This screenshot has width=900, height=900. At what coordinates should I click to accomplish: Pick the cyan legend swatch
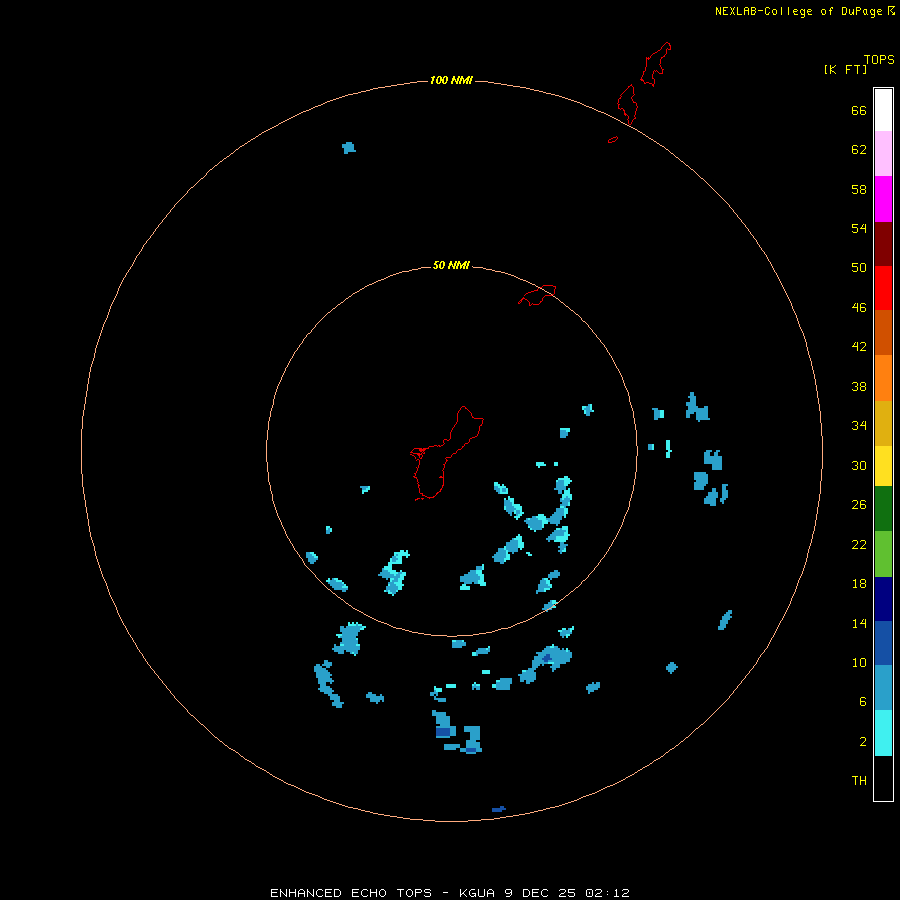click(x=883, y=732)
